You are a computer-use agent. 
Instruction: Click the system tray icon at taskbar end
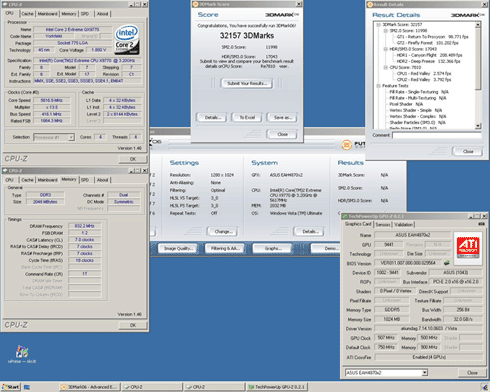coord(485,387)
